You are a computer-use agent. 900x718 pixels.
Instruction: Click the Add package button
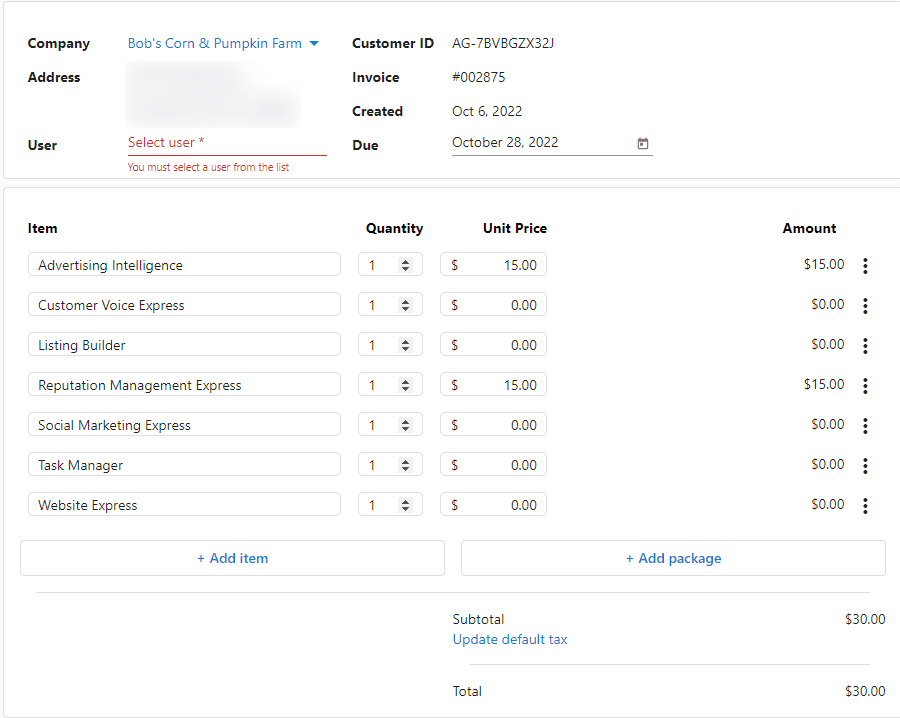672,558
